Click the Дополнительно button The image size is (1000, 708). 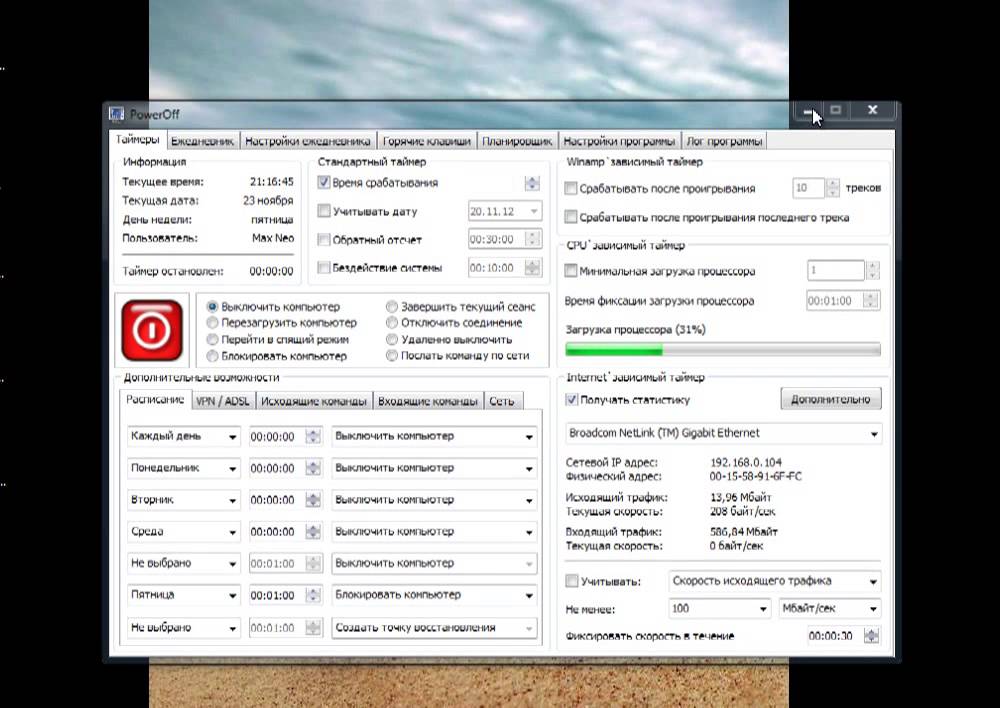[x=830, y=399]
